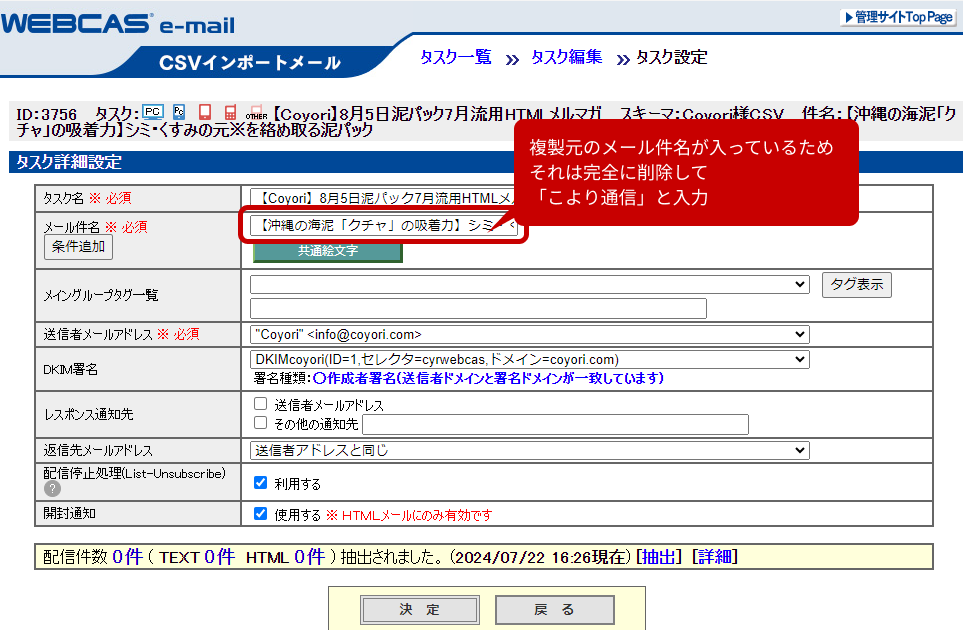Image resolution: width=963 pixels, height=630 pixels.
Task: Click the その他の通知先 text field
Action: click(x=555, y=424)
